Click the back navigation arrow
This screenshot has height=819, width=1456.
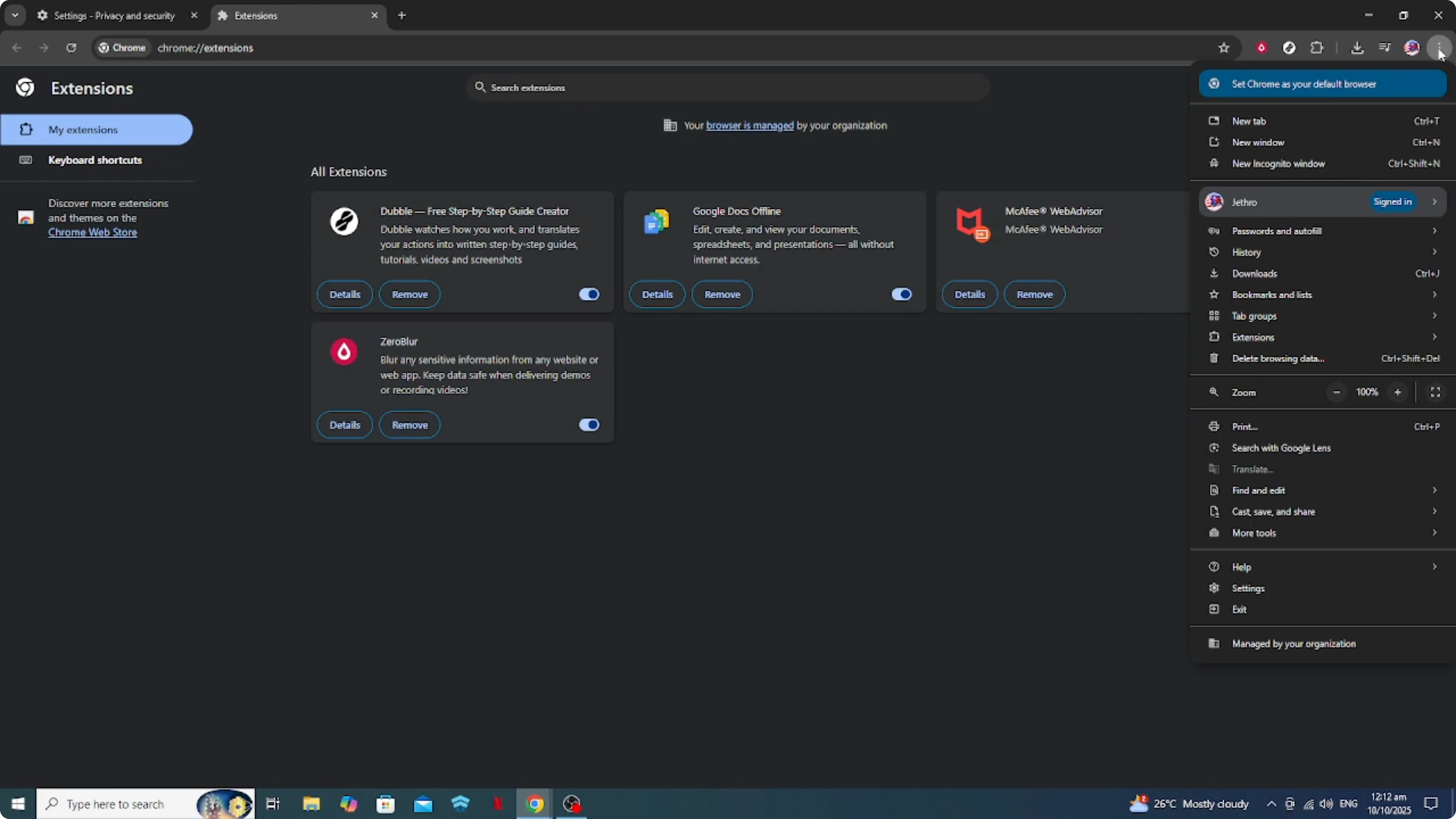tap(17, 48)
